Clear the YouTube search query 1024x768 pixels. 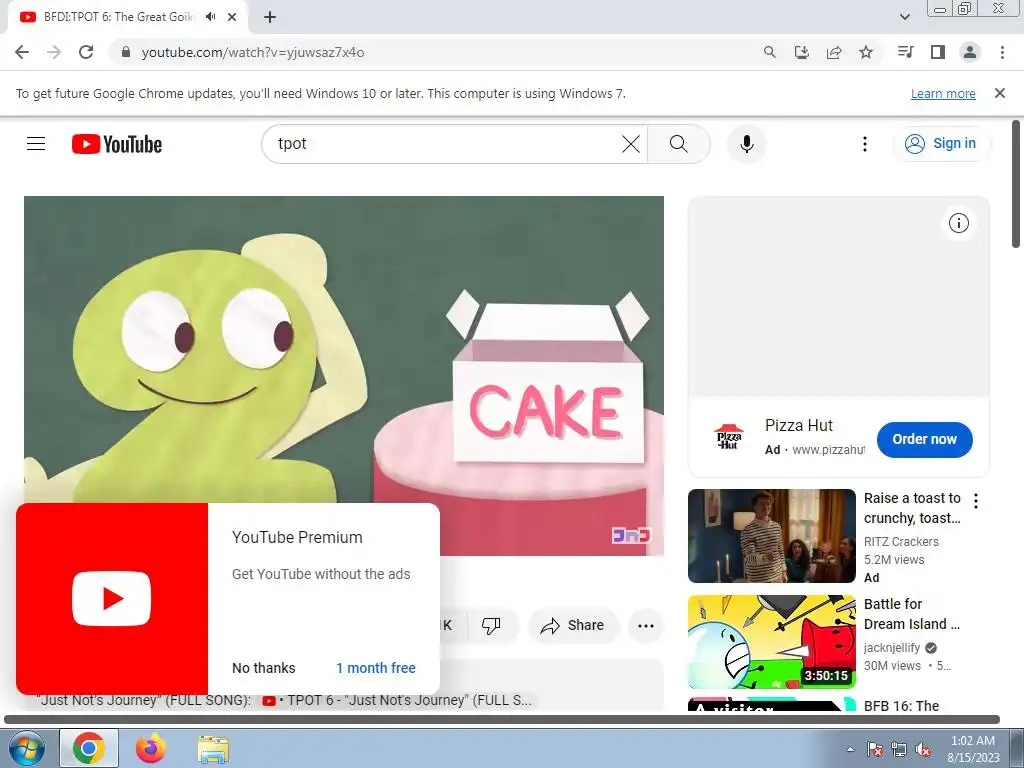click(631, 144)
